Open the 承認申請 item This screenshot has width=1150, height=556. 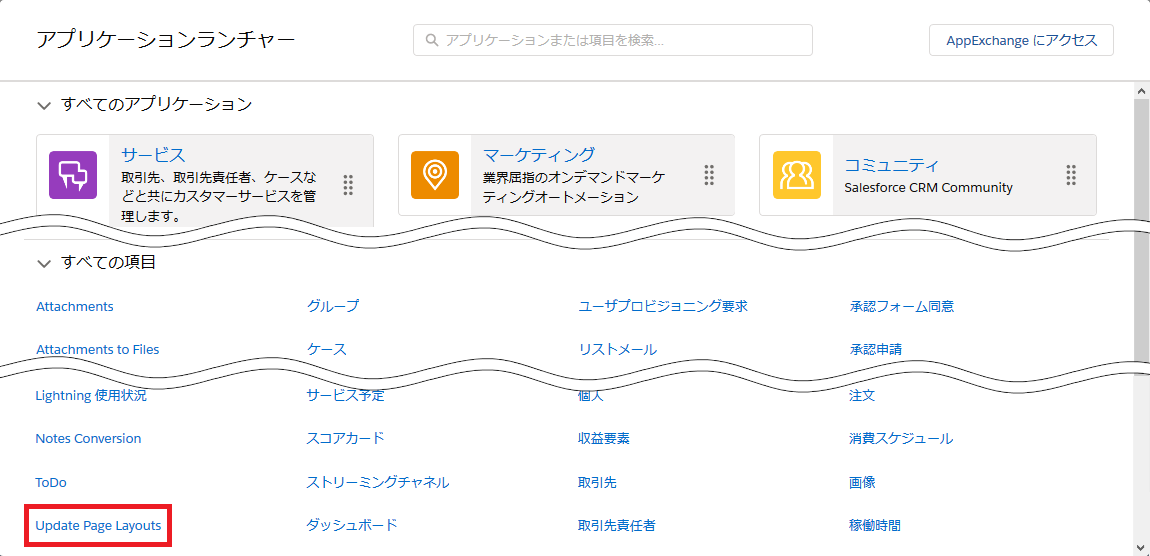(876, 349)
